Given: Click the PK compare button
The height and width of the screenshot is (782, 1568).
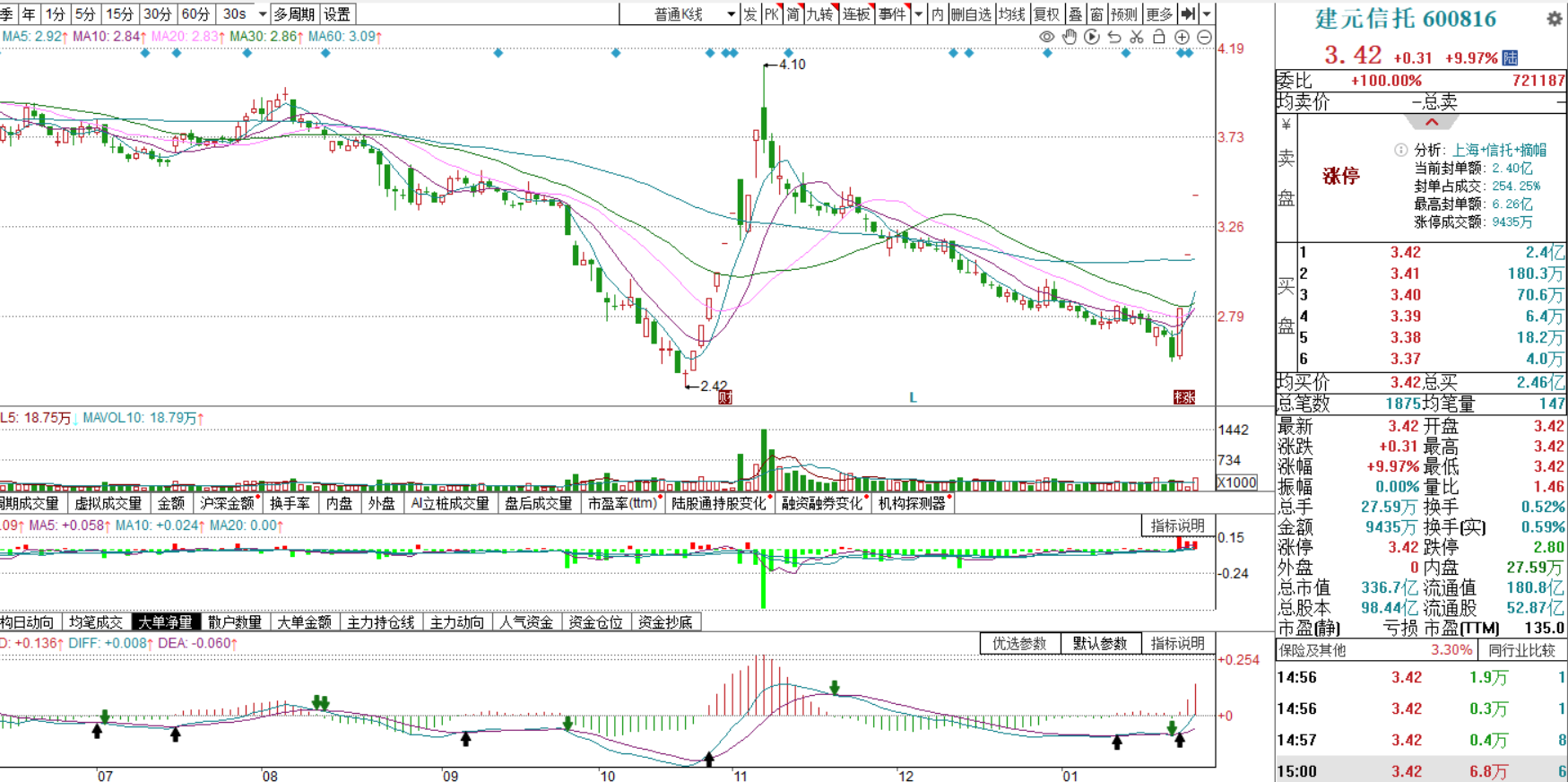Looking at the screenshot, I should pos(772,13).
